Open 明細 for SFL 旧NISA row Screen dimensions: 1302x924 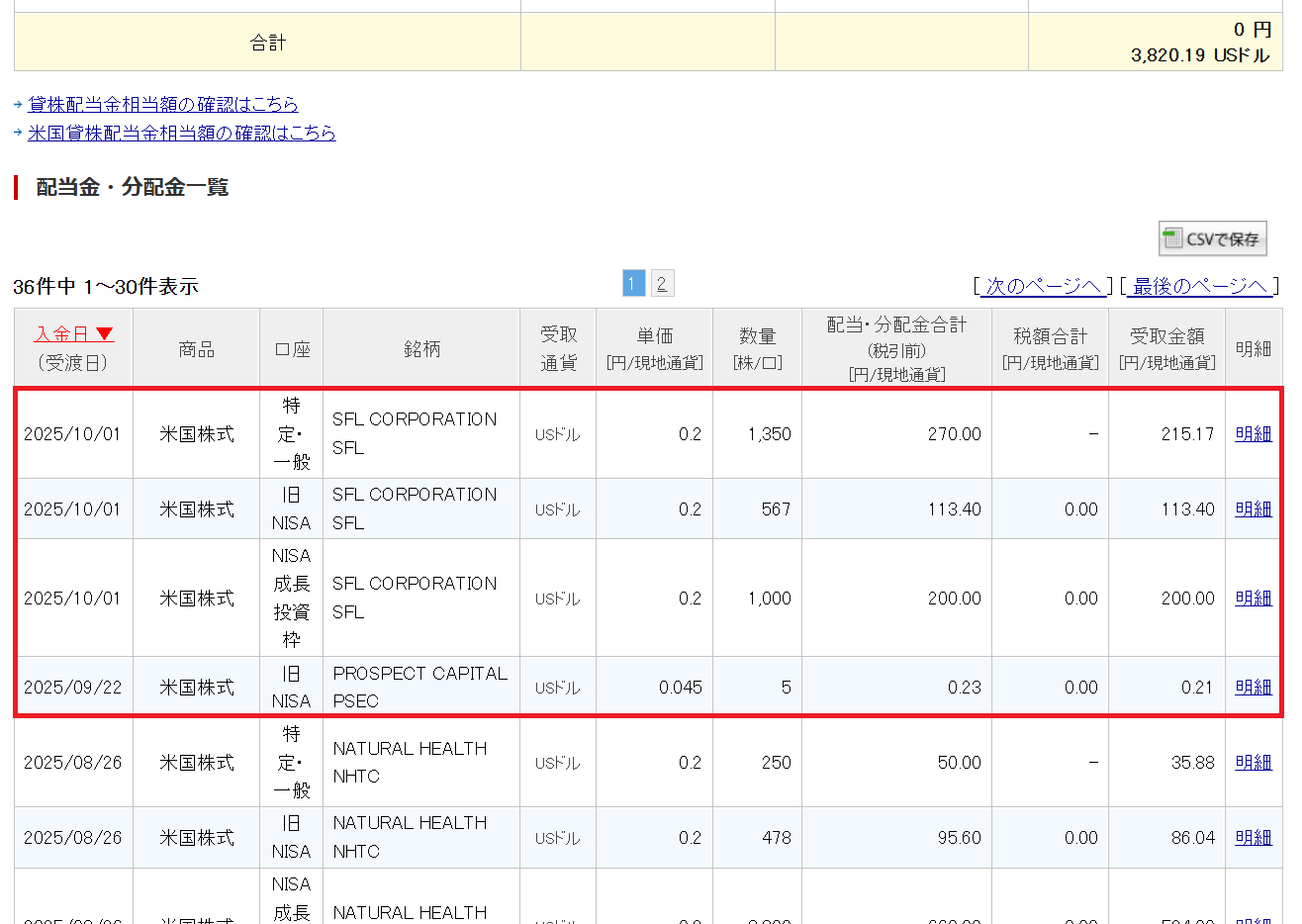point(1253,508)
